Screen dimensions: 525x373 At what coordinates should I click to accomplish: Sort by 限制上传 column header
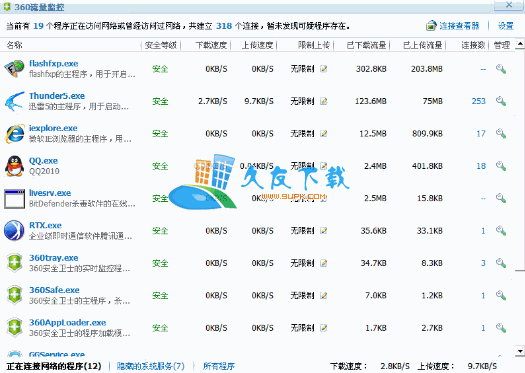pos(314,45)
